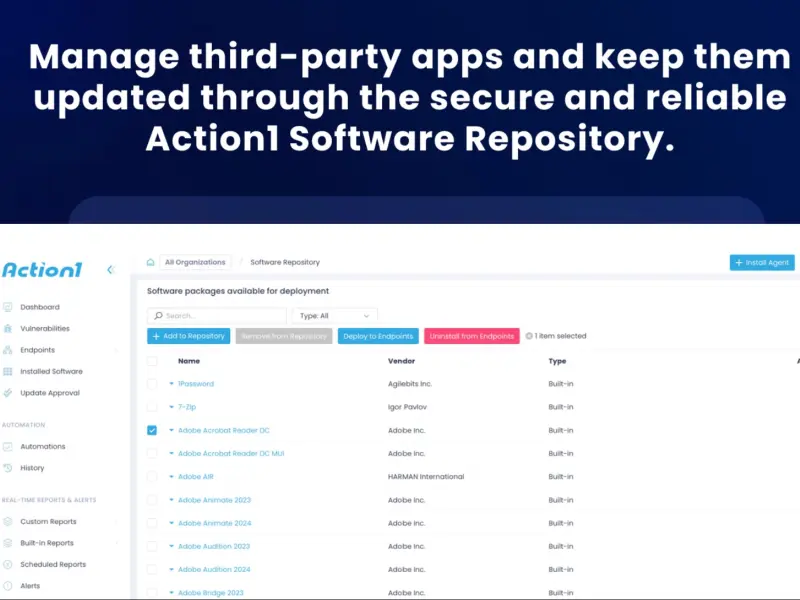Check the Adobe Animate 2023 checkbox
Image resolution: width=800 pixels, height=600 pixels.
tap(152, 500)
